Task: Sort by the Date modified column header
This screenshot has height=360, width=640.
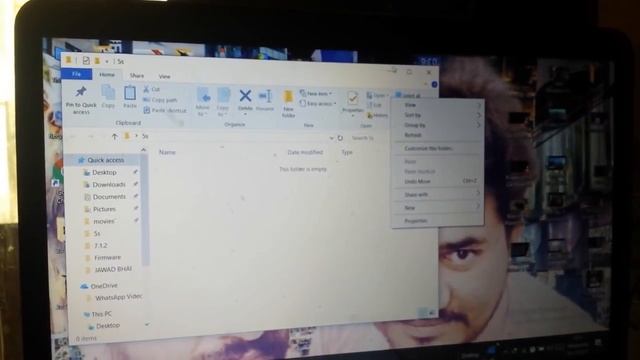Action: (305, 152)
